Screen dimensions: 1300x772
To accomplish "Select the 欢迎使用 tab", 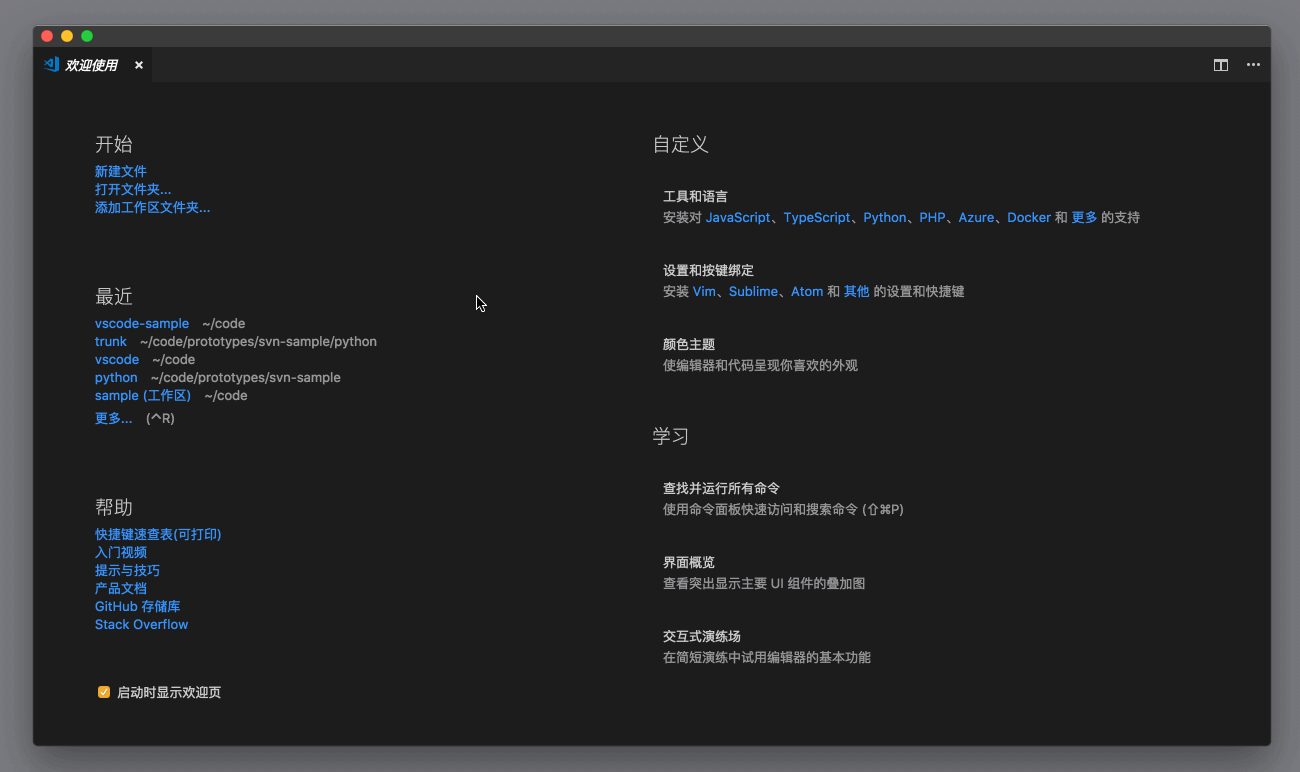I will coord(94,65).
